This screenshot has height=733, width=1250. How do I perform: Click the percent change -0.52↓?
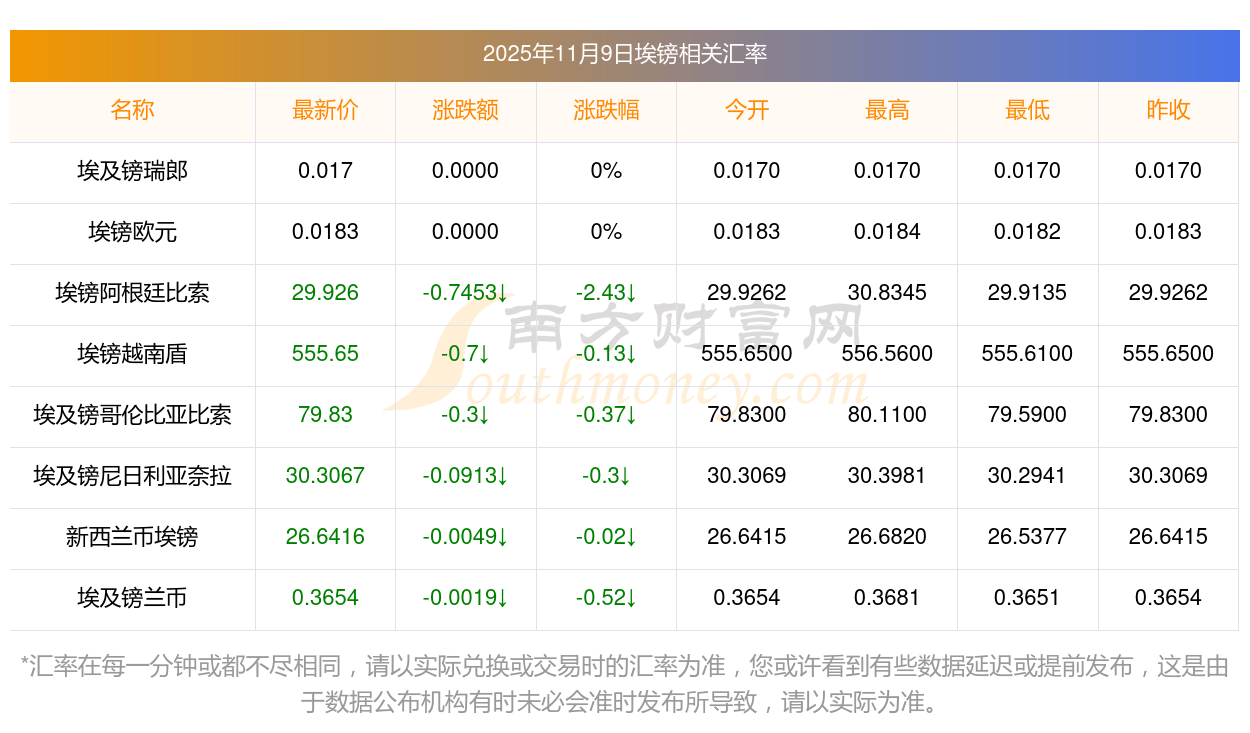click(606, 598)
